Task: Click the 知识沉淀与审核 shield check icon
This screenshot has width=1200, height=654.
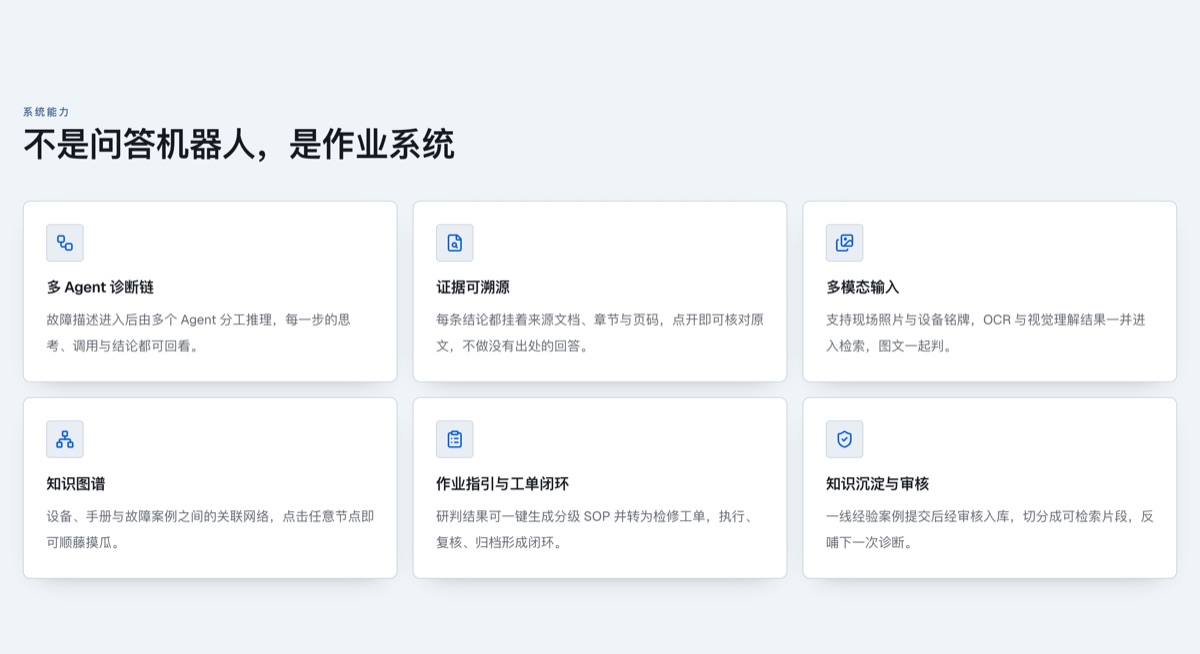Action: tap(845, 439)
